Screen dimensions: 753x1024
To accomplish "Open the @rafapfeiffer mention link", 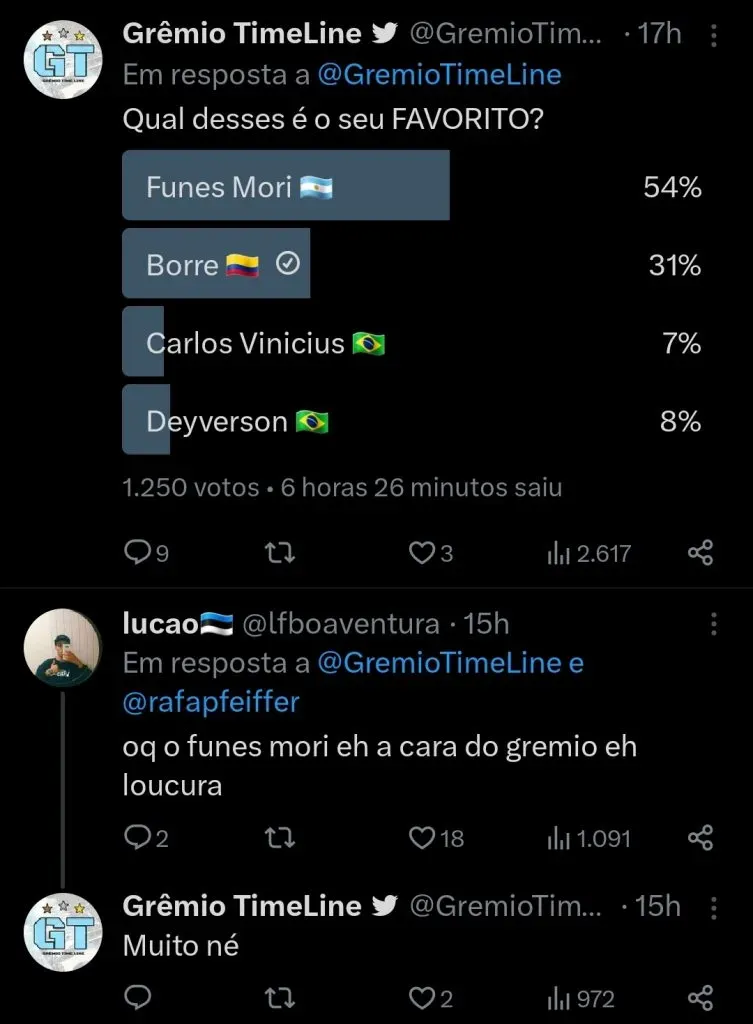I will [210, 702].
